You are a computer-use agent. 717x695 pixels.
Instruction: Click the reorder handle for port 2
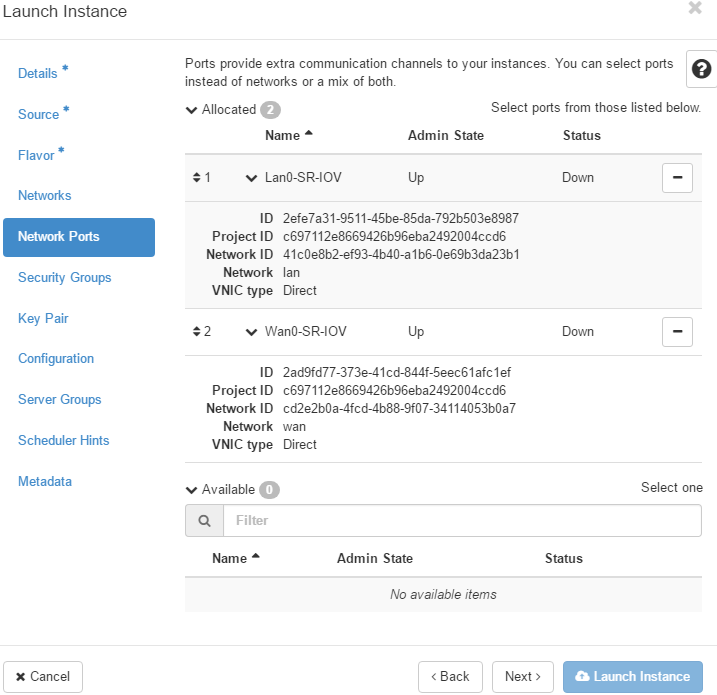coord(197,331)
